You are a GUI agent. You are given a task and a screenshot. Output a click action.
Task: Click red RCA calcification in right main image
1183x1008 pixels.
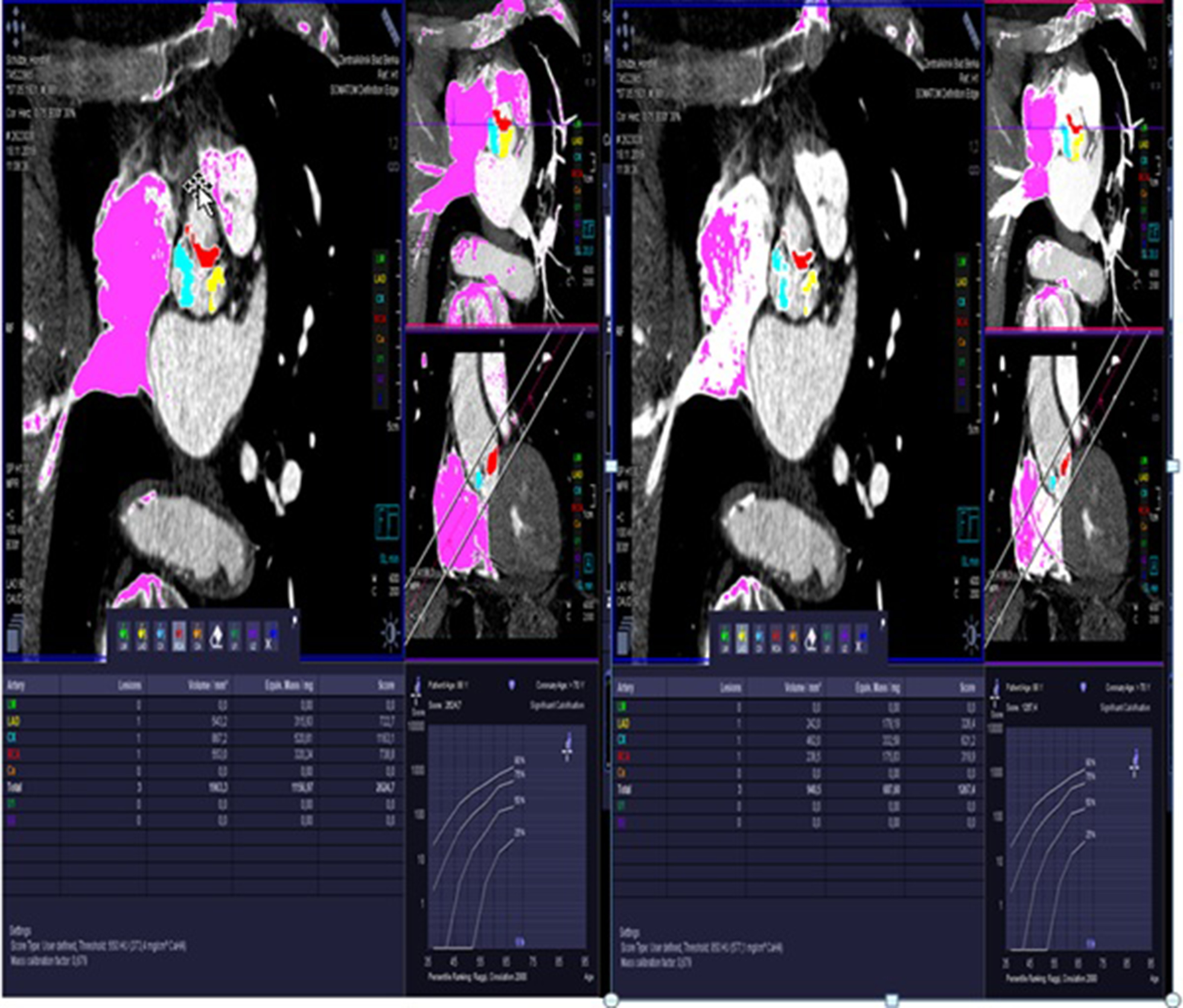pos(803,260)
